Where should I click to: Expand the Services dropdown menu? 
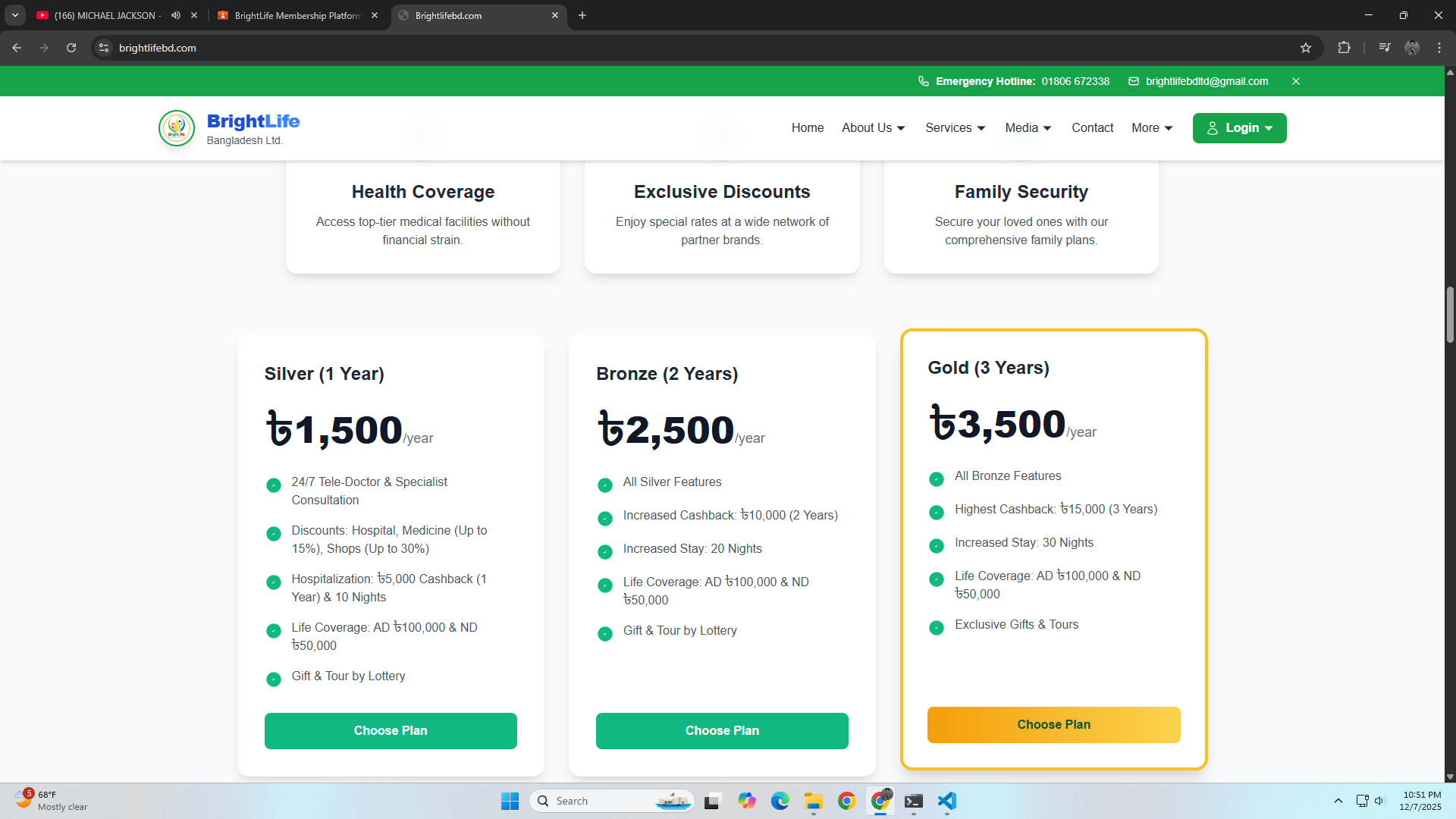pyautogui.click(x=955, y=128)
